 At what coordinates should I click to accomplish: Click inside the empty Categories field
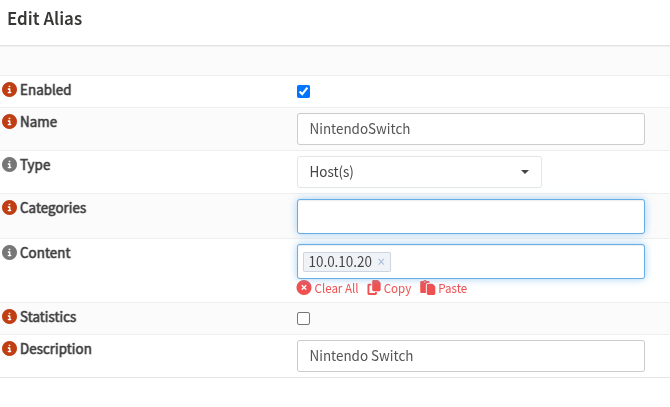click(x=471, y=217)
